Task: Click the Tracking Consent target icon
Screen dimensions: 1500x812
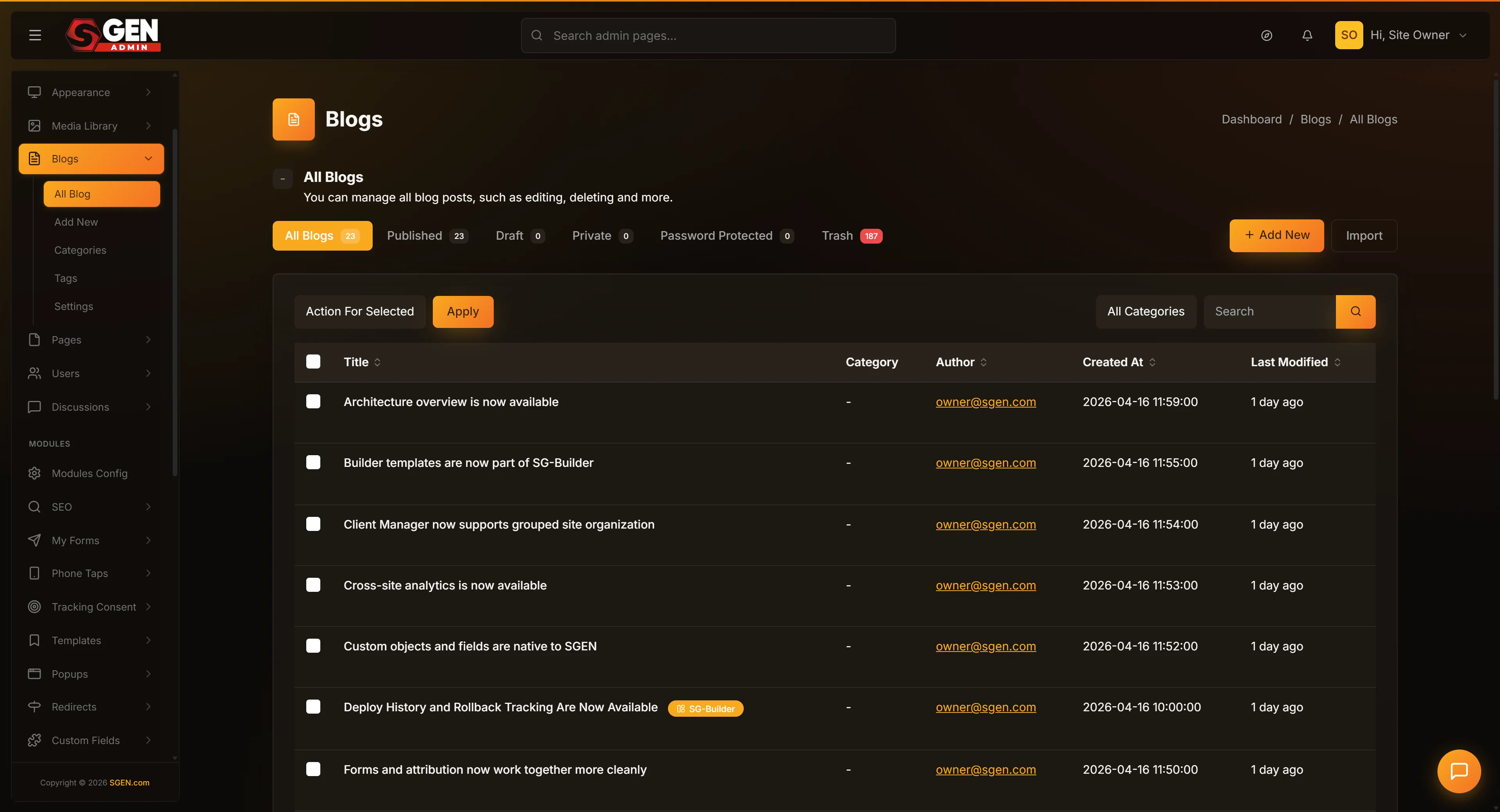Action: 34,607
